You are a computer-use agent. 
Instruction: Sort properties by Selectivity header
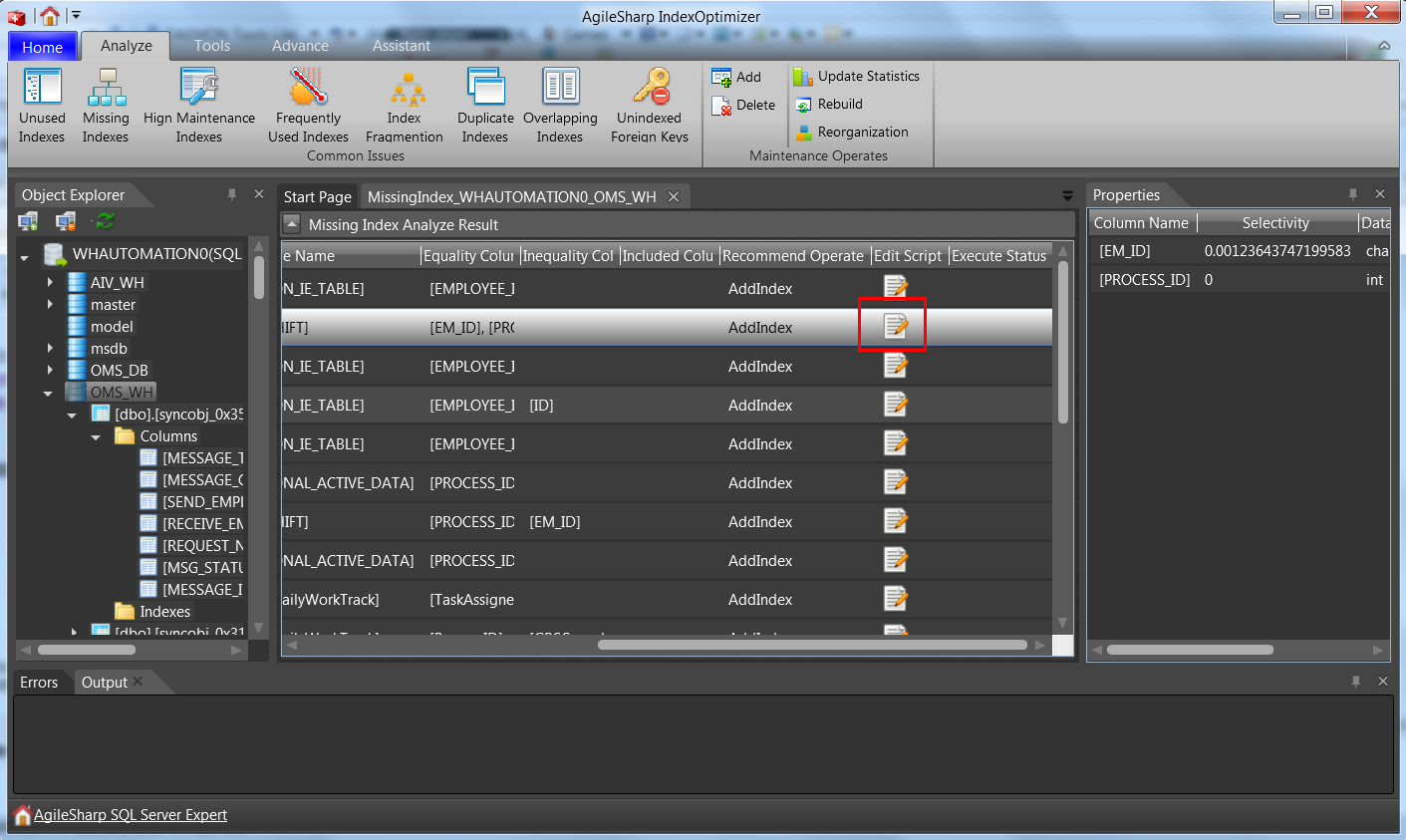point(1275,223)
